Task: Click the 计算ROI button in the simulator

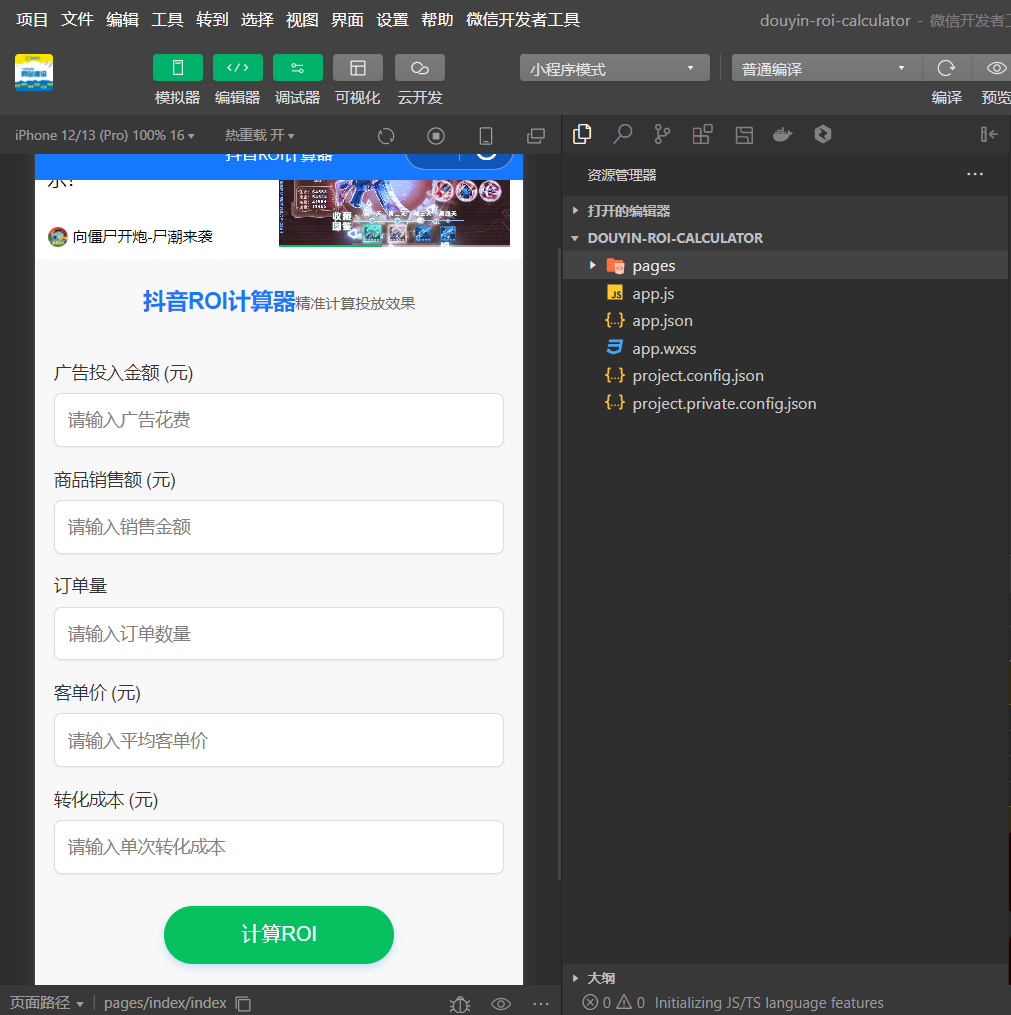Action: tap(278, 935)
